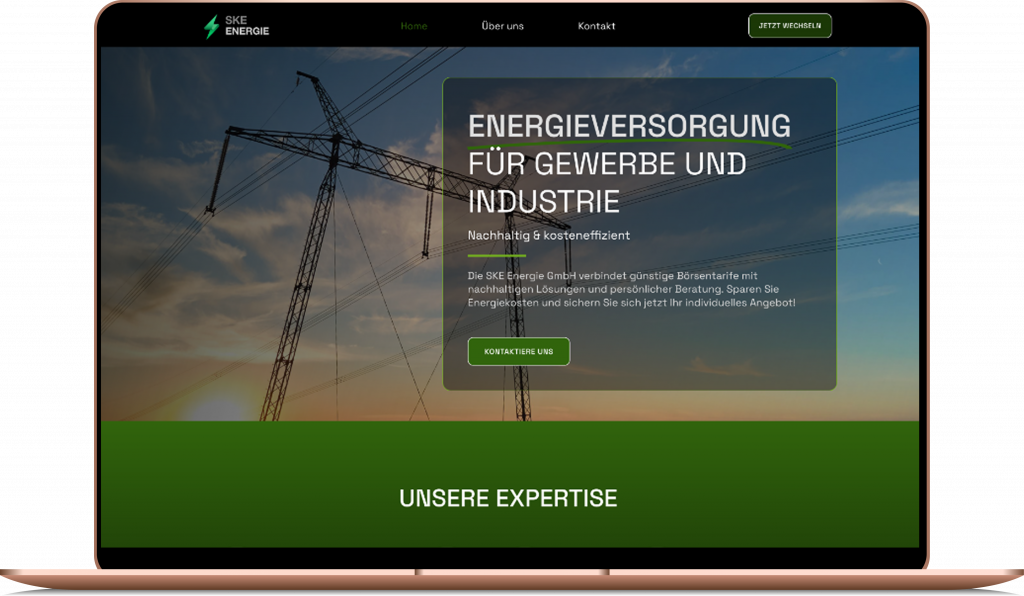The width and height of the screenshot is (1024, 596).
Task: Click the green lightning bolt logo icon
Action: coord(211,27)
